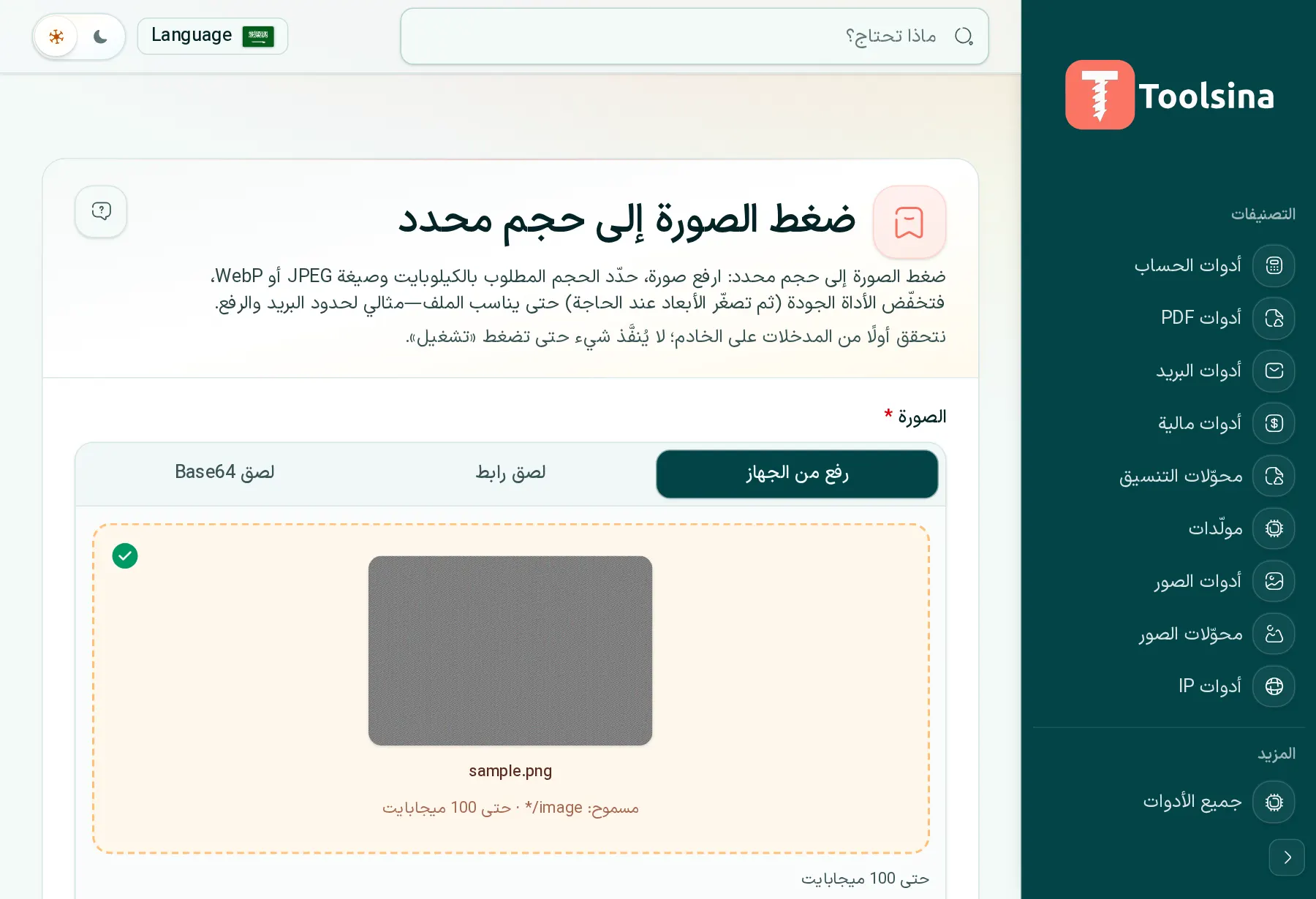Open أدوات الصور category link
This screenshot has height=899, width=1316.
[x=1198, y=581]
